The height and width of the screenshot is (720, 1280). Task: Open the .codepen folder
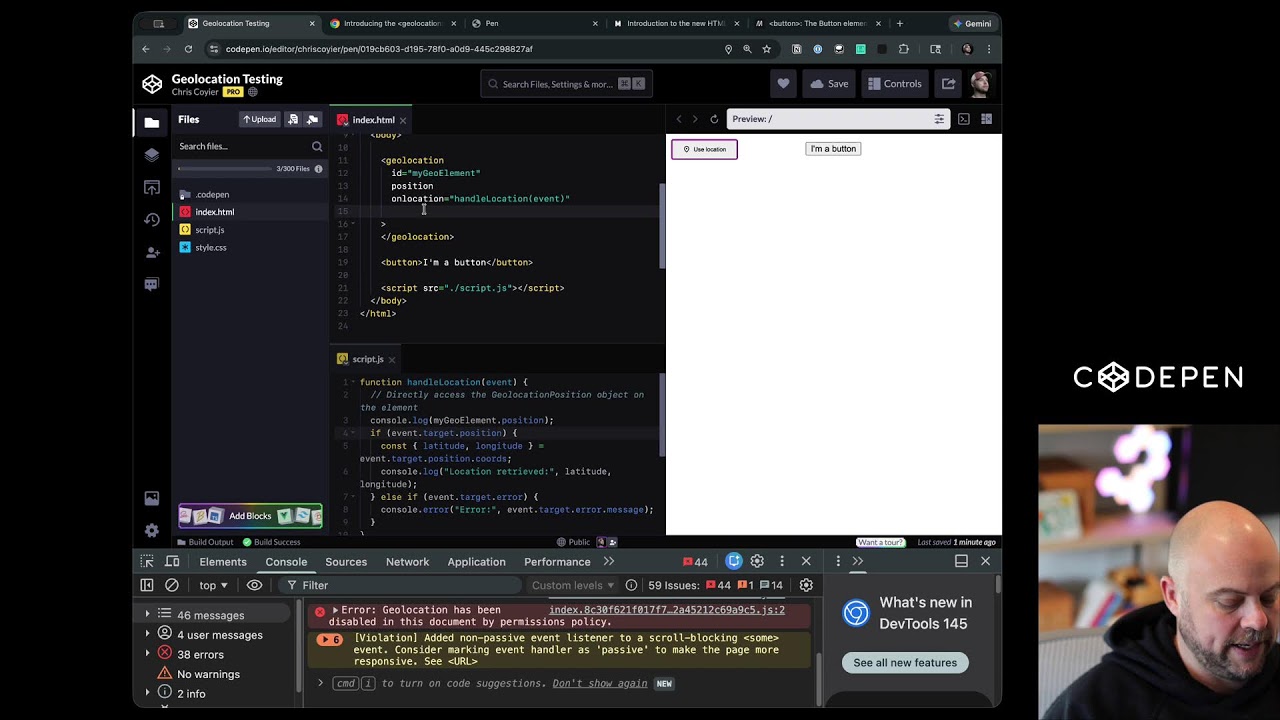[x=211, y=195]
